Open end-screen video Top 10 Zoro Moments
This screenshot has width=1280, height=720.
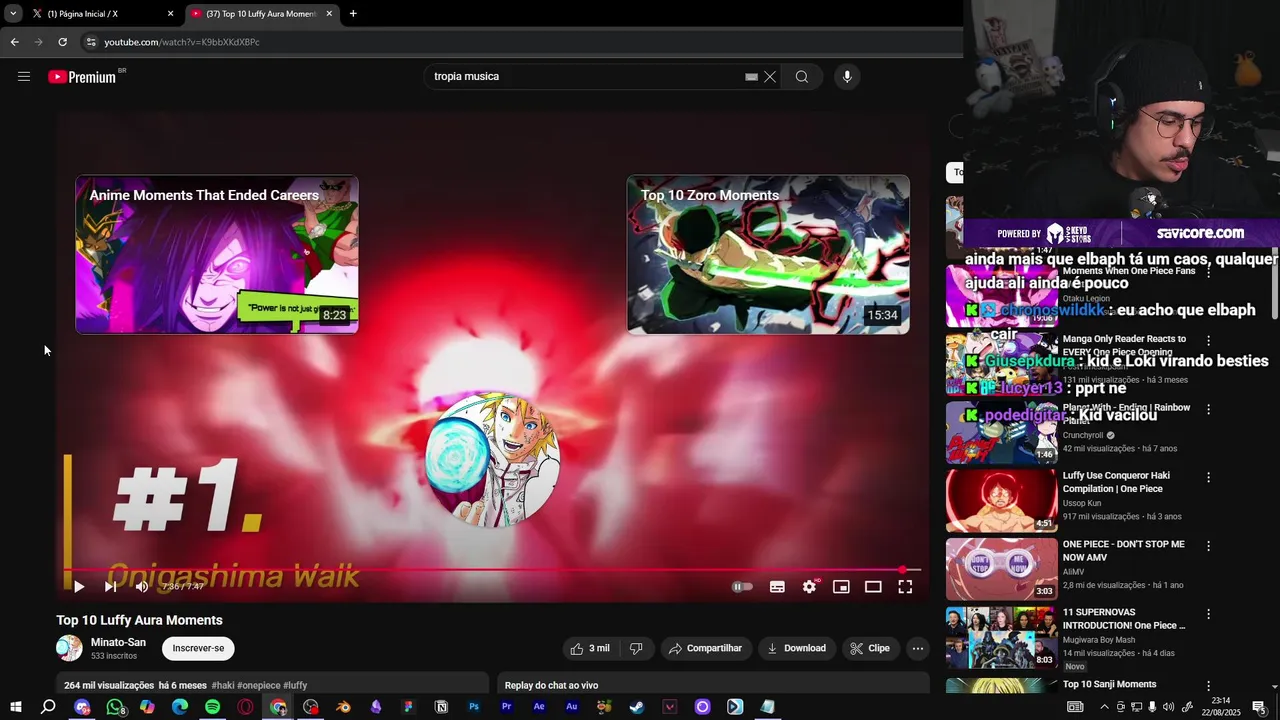point(768,255)
